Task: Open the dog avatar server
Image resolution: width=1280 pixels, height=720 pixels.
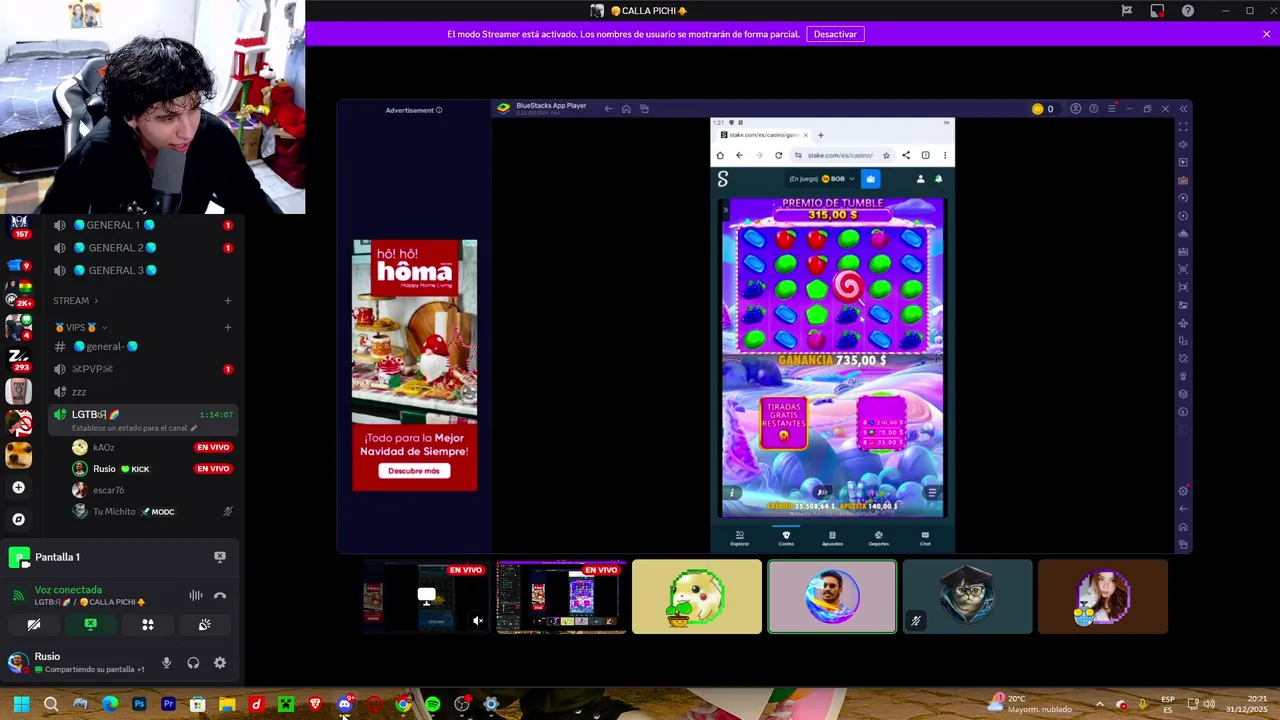Action: (x=18, y=455)
